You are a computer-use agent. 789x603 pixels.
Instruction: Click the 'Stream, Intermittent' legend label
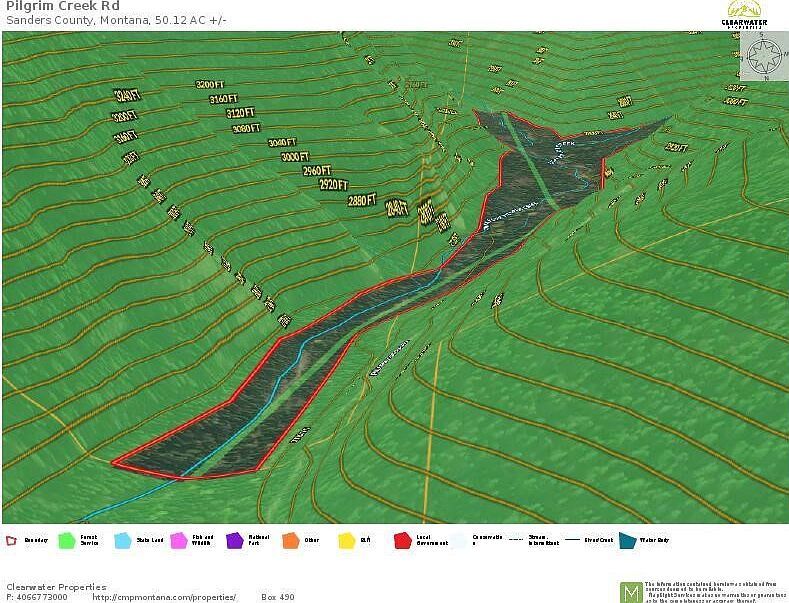coord(543,541)
